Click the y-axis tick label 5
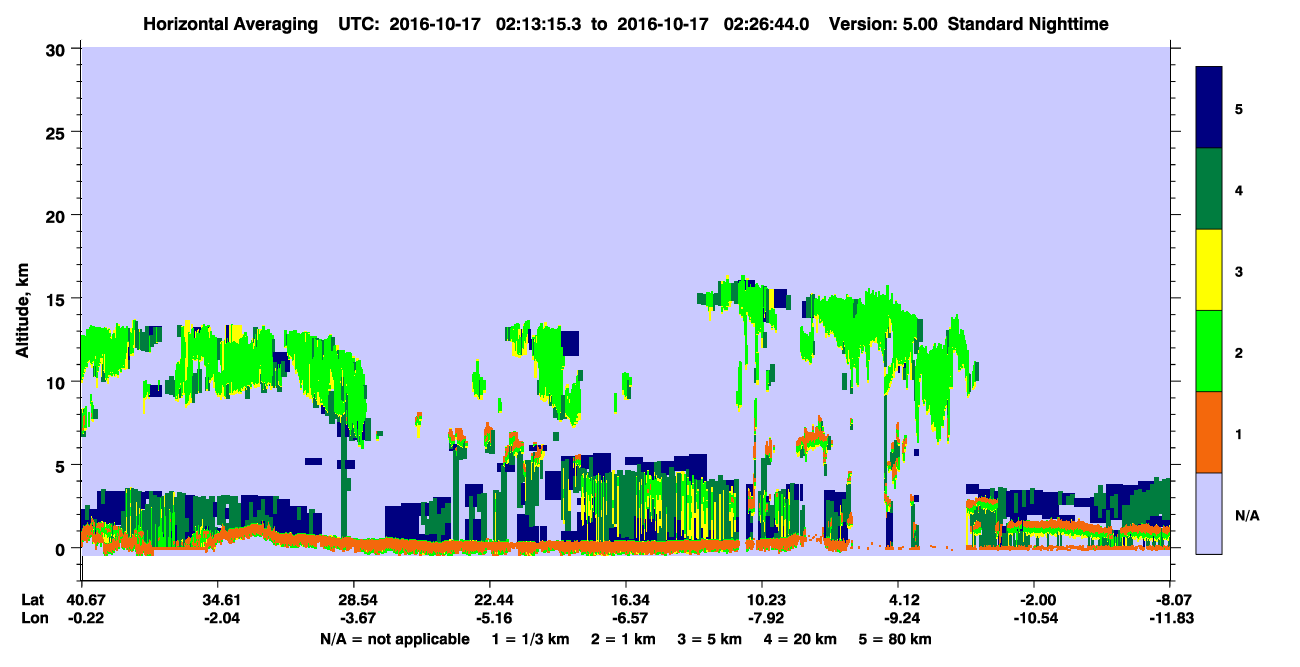1300x667 pixels. pyautogui.click(x=63, y=465)
